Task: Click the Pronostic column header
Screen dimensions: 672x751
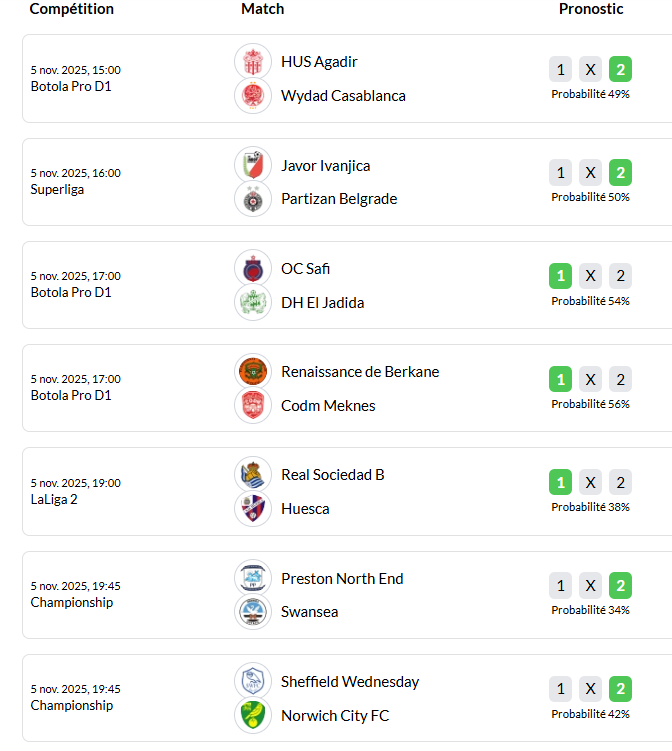Action: click(591, 9)
